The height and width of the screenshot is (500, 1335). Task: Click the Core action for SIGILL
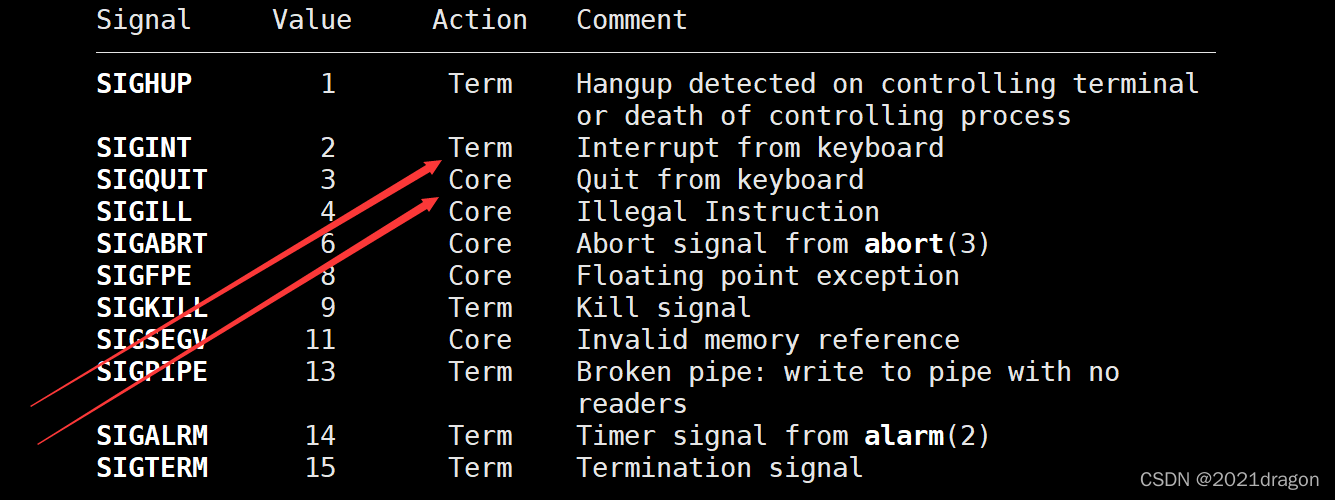pyautogui.click(x=480, y=212)
